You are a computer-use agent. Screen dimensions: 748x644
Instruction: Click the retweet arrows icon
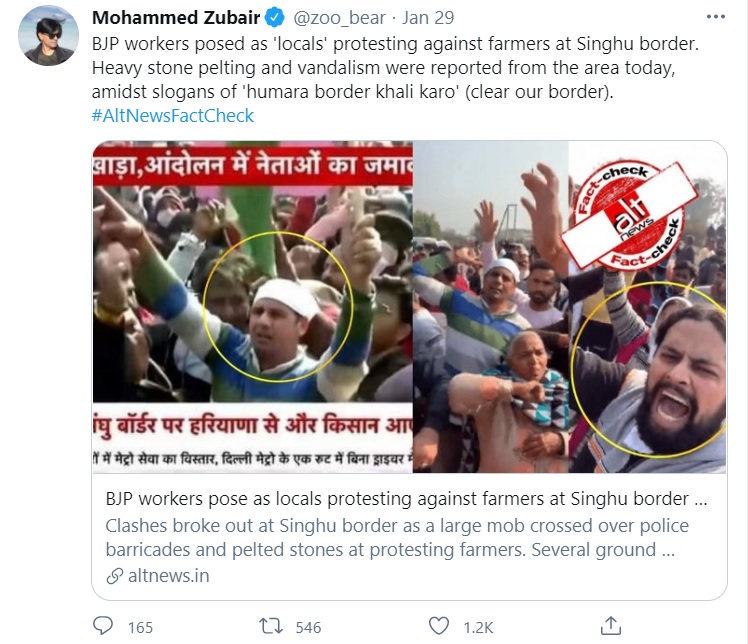click(x=271, y=626)
